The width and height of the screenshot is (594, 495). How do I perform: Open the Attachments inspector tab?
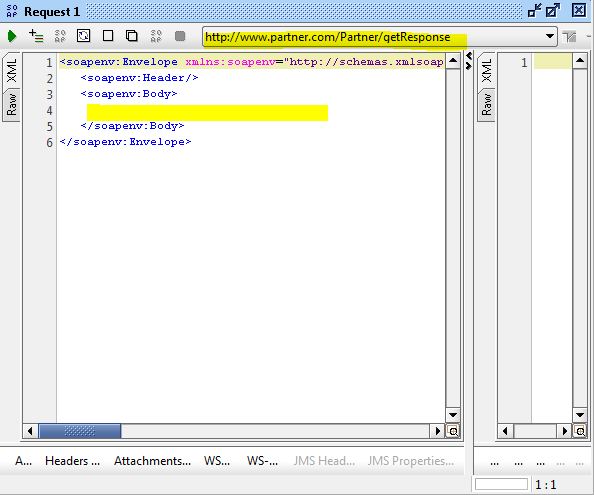pyautogui.click(x=152, y=461)
